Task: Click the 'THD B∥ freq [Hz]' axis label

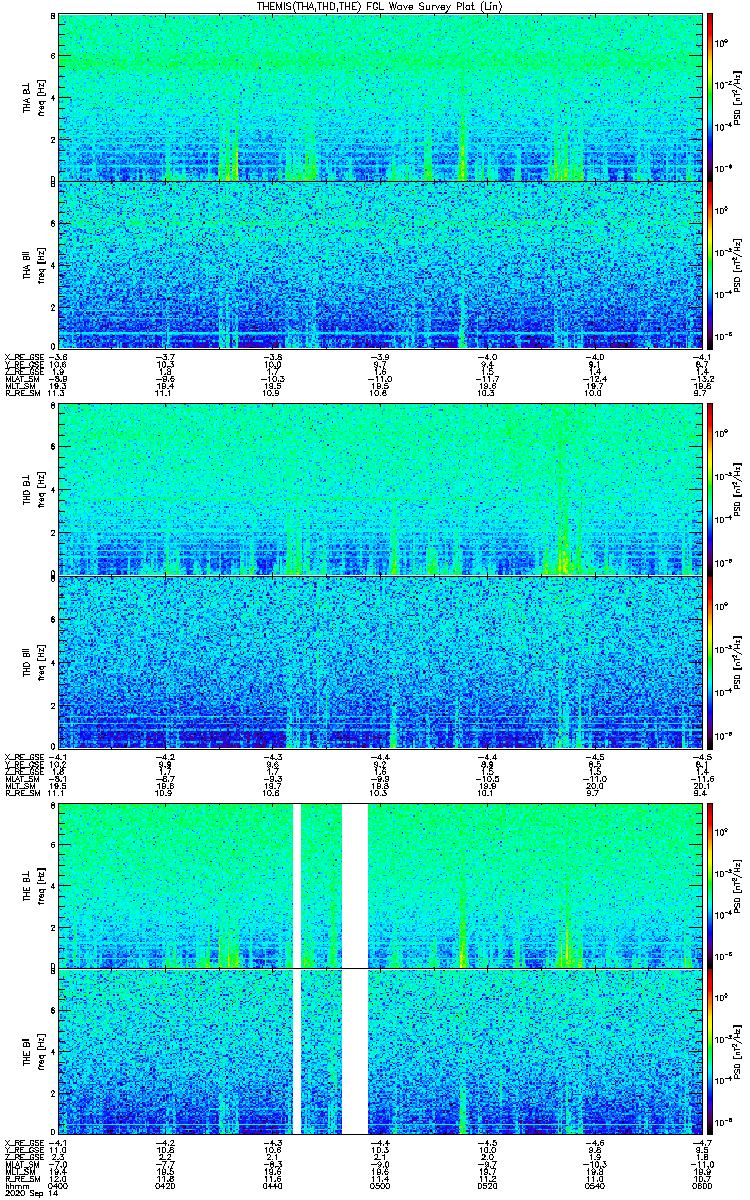Action: coord(33,662)
